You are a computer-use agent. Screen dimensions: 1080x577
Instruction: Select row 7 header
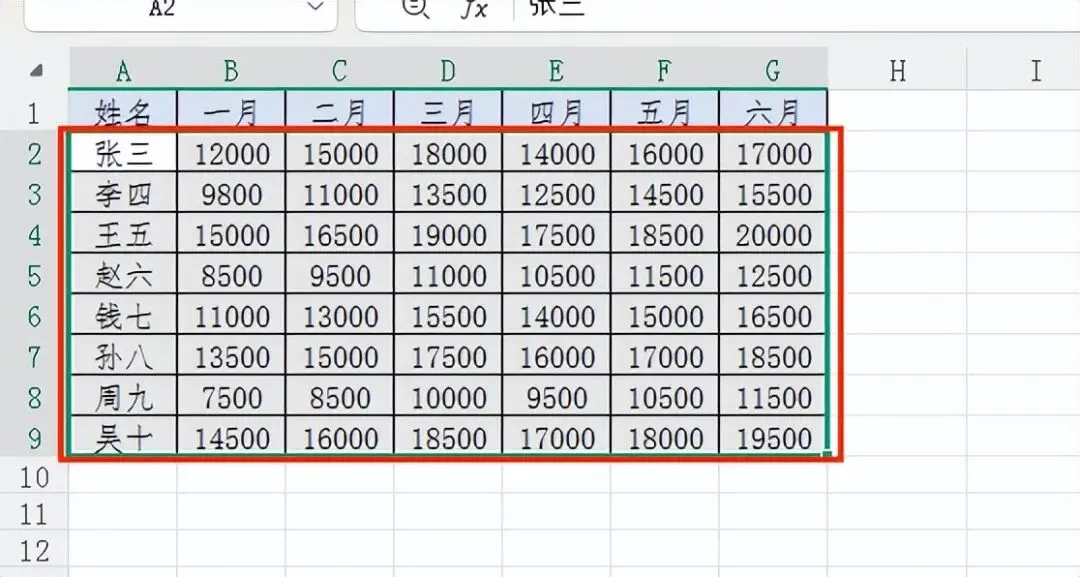pos(34,357)
